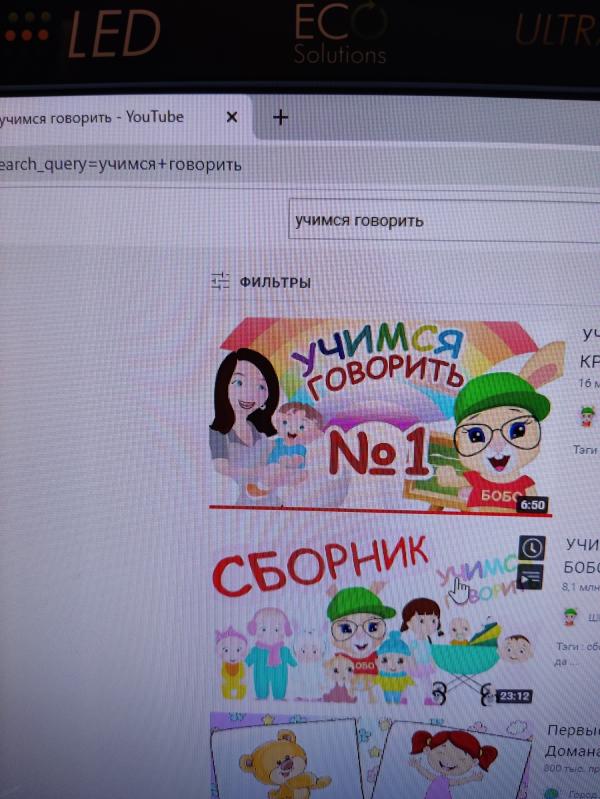
Task: Open the 'Учимся говорить №1' video thumbnail
Action: tap(381, 414)
